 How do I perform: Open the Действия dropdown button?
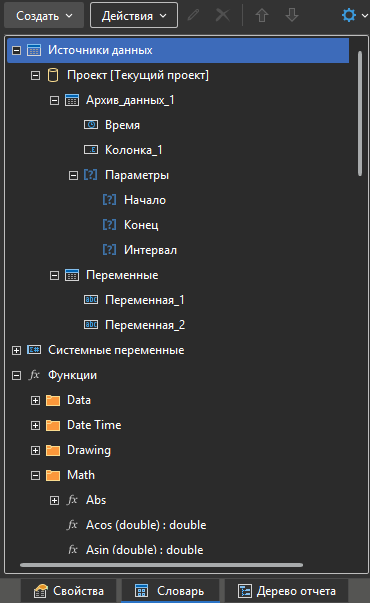tap(134, 16)
